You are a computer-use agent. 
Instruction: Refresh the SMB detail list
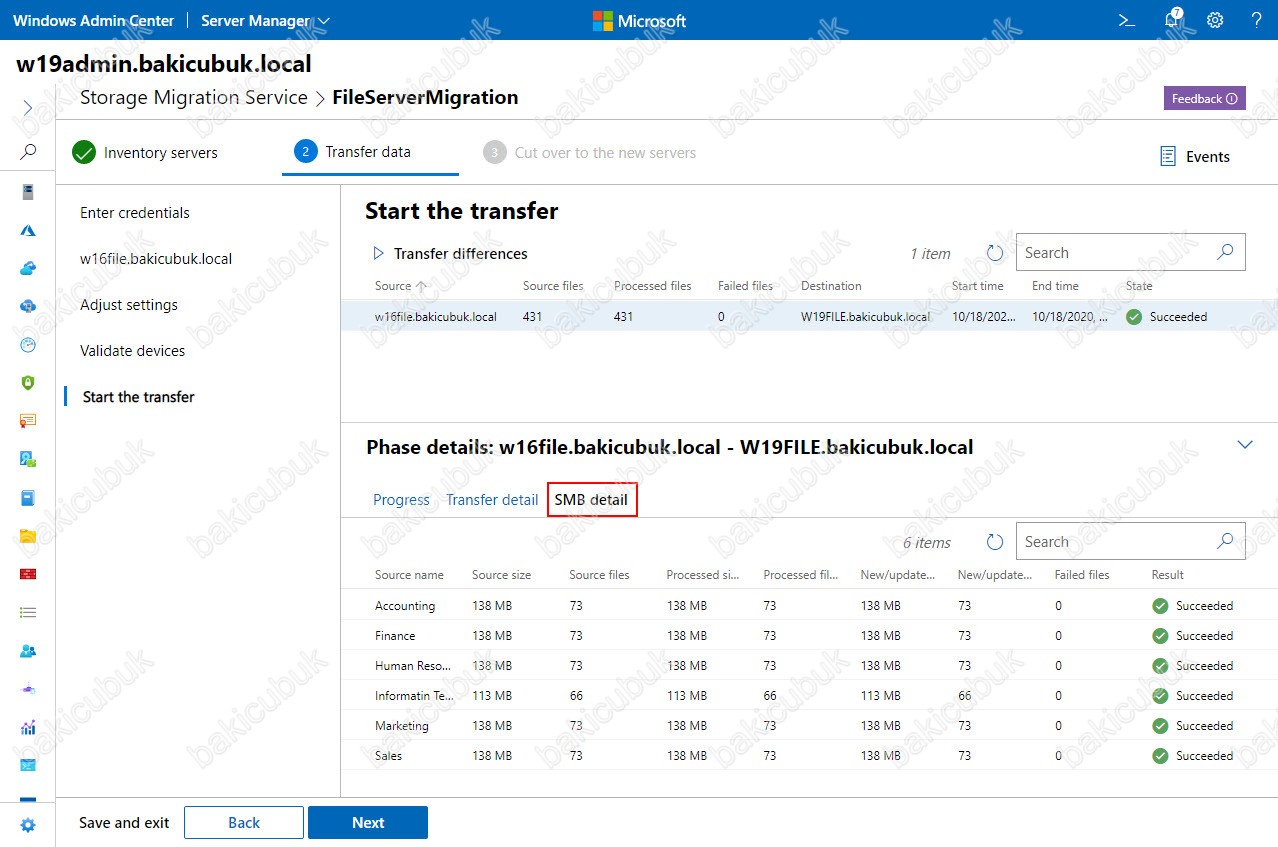pos(994,542)
